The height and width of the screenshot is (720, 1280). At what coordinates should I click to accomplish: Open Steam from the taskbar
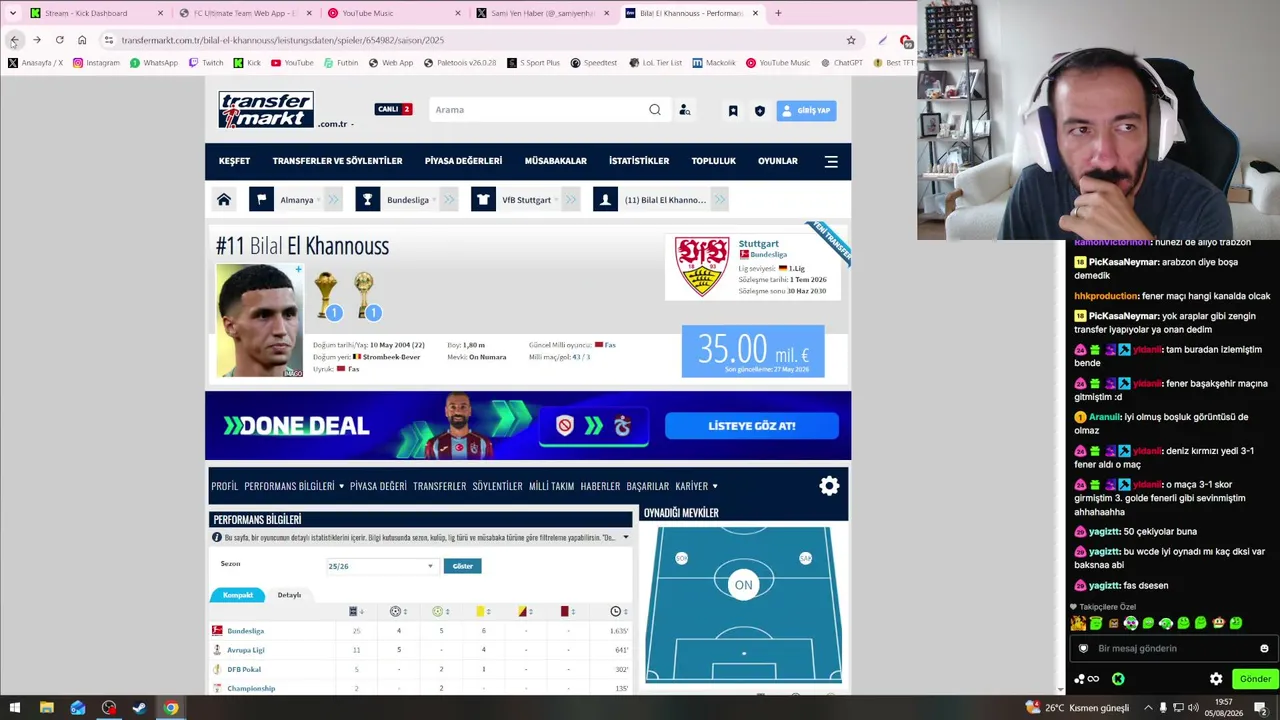[139, 708]
